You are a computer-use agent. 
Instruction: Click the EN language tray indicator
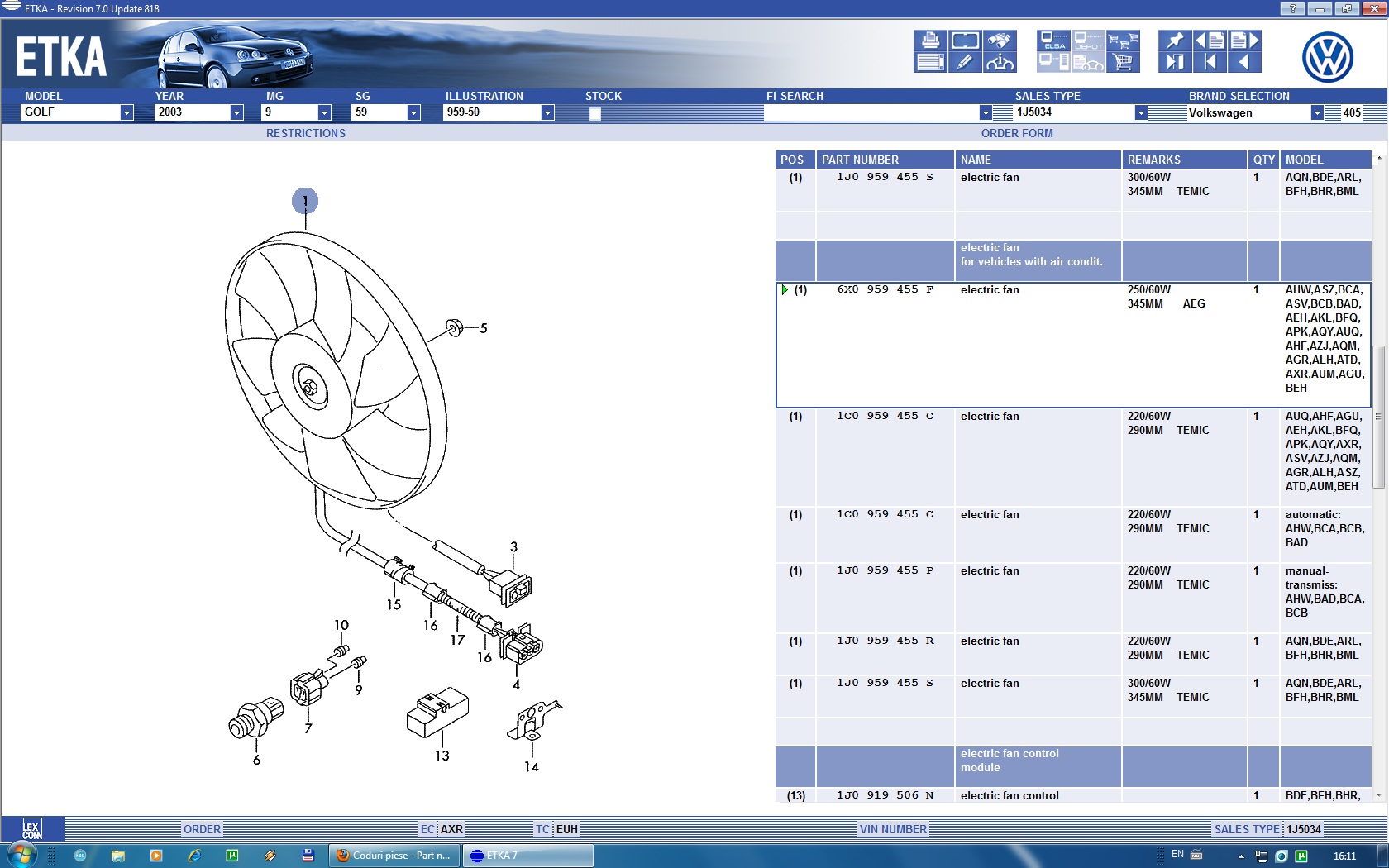click(1177, 855)
